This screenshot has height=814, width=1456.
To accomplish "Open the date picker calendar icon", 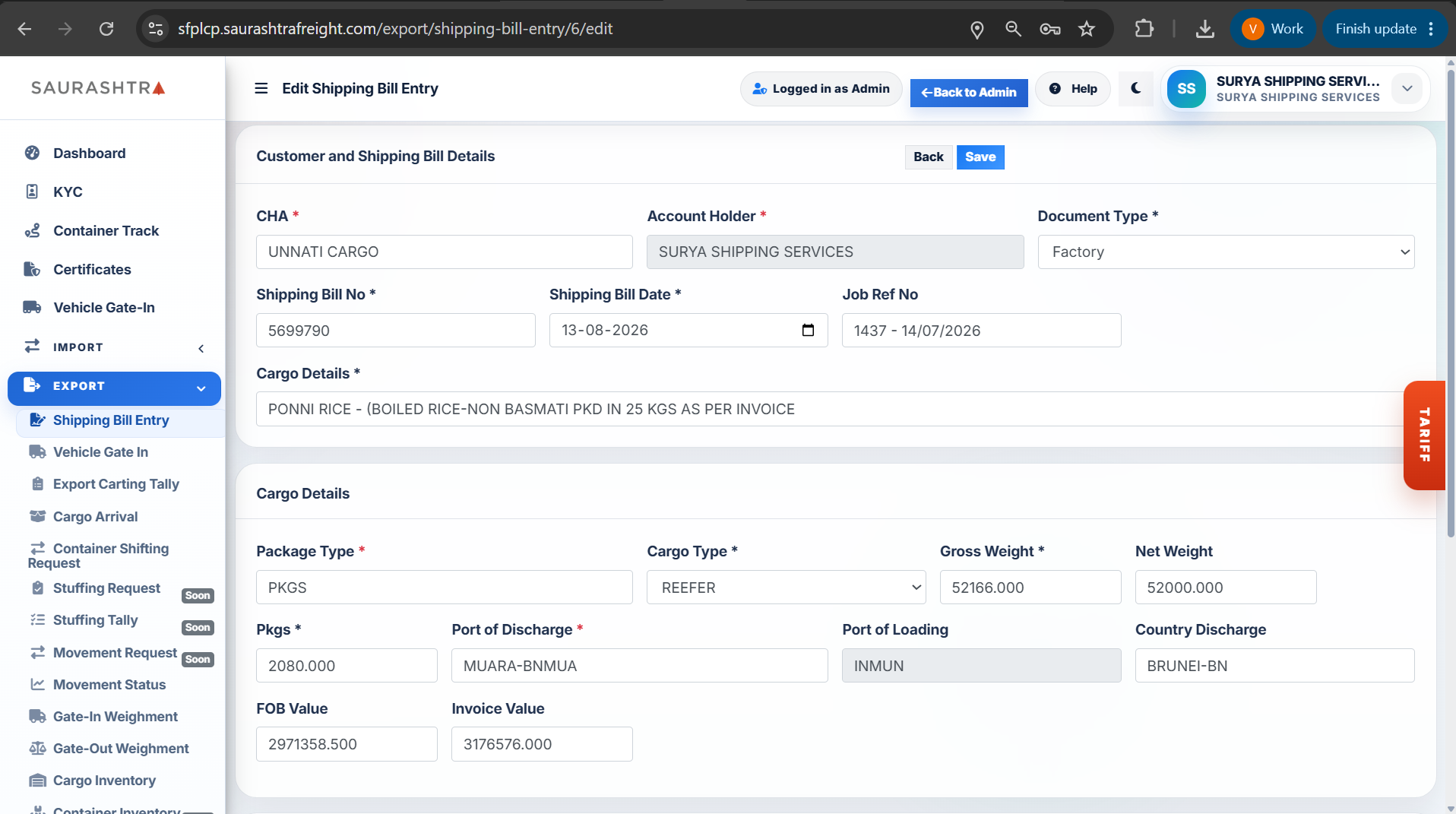I will pos(808,330).
